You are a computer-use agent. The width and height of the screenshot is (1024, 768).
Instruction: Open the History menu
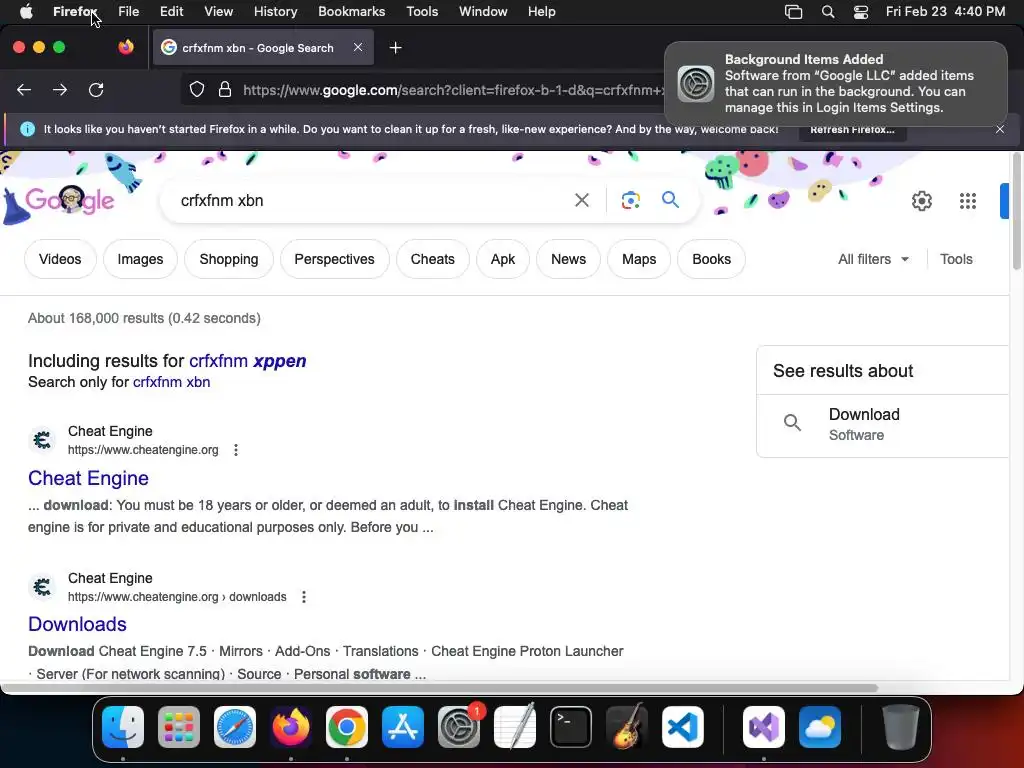276,12
